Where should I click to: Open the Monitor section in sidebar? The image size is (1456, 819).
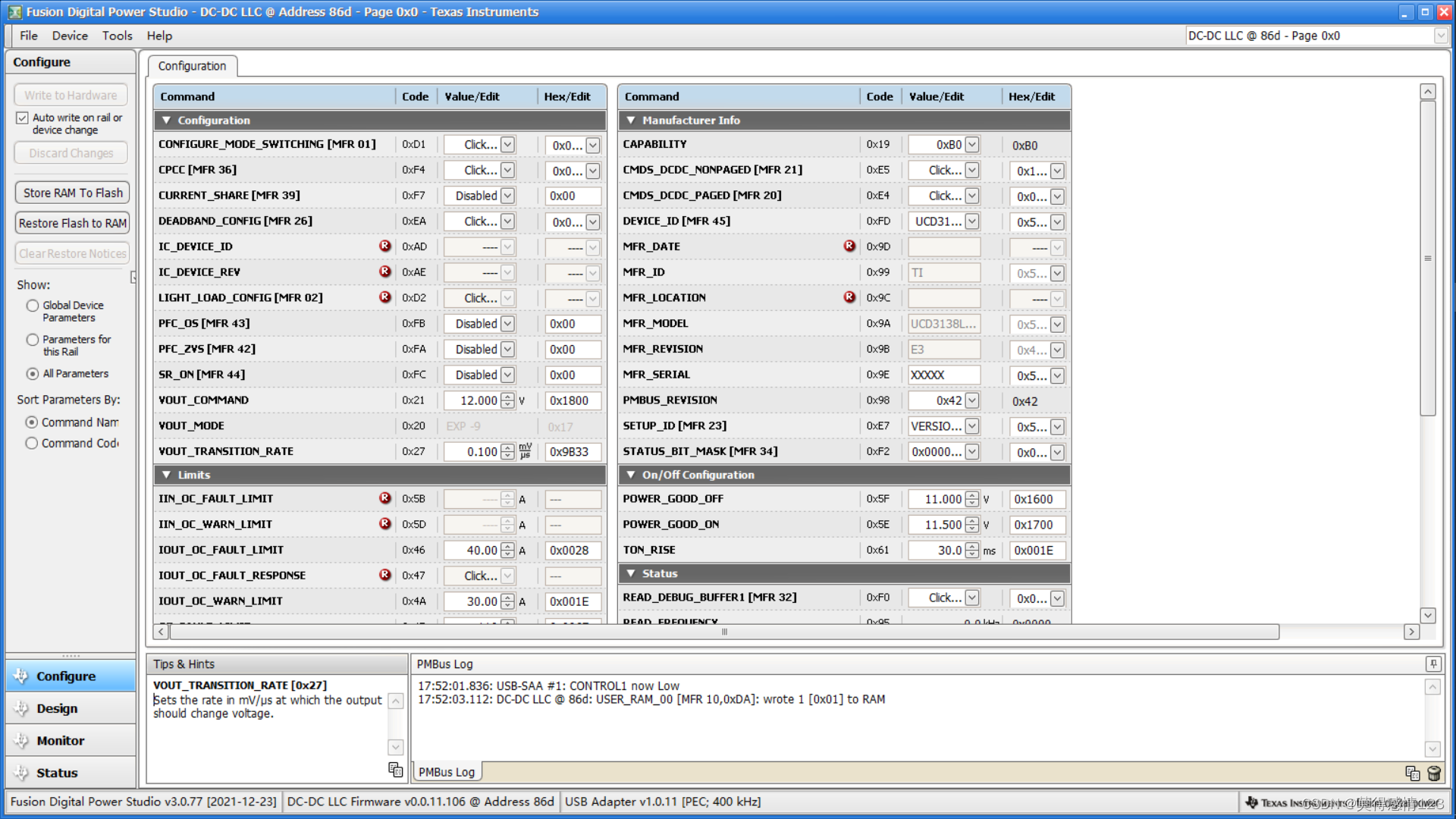point(61,740)
